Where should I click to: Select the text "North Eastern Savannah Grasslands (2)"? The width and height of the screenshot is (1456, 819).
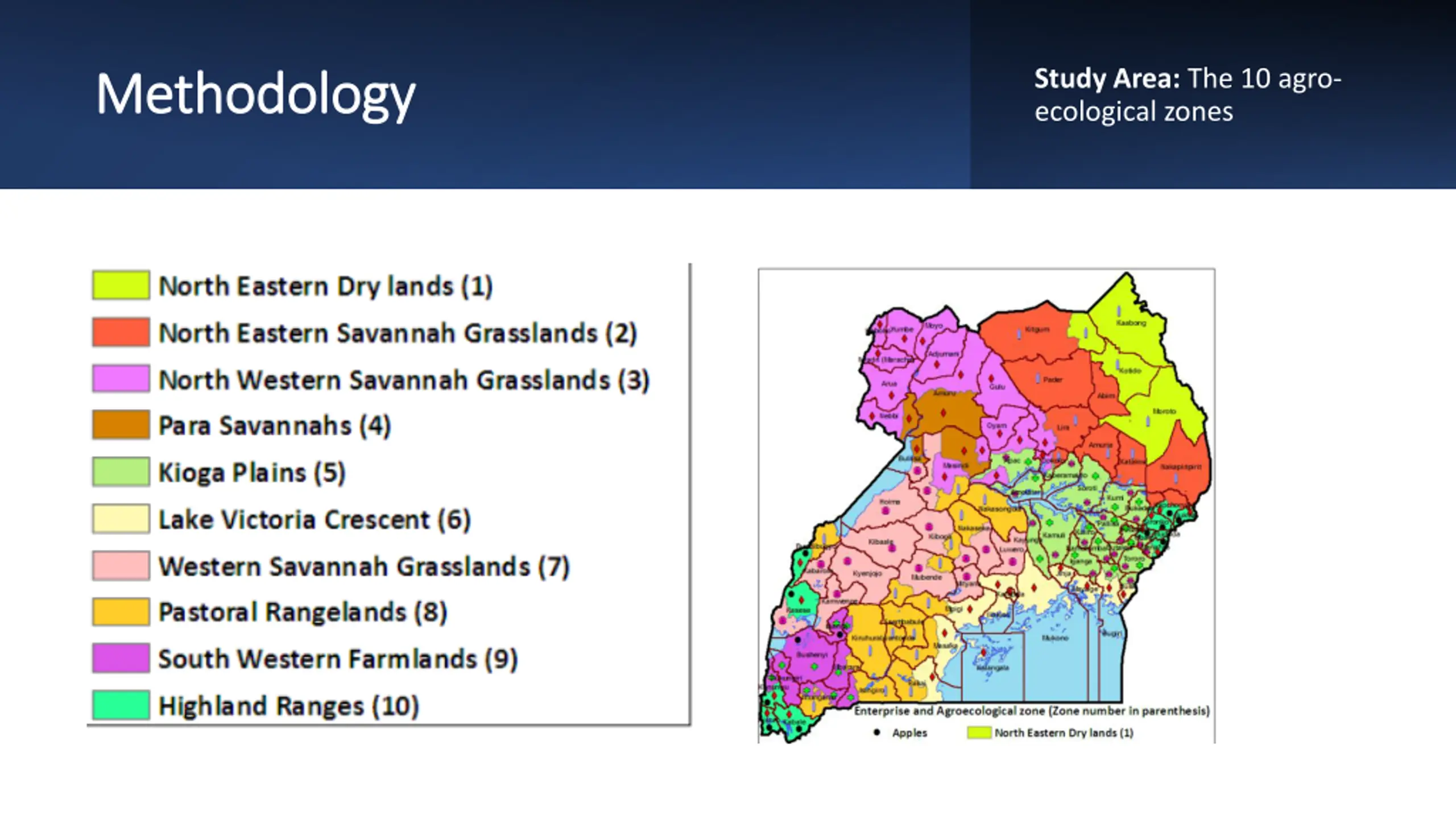pos(398,333)
